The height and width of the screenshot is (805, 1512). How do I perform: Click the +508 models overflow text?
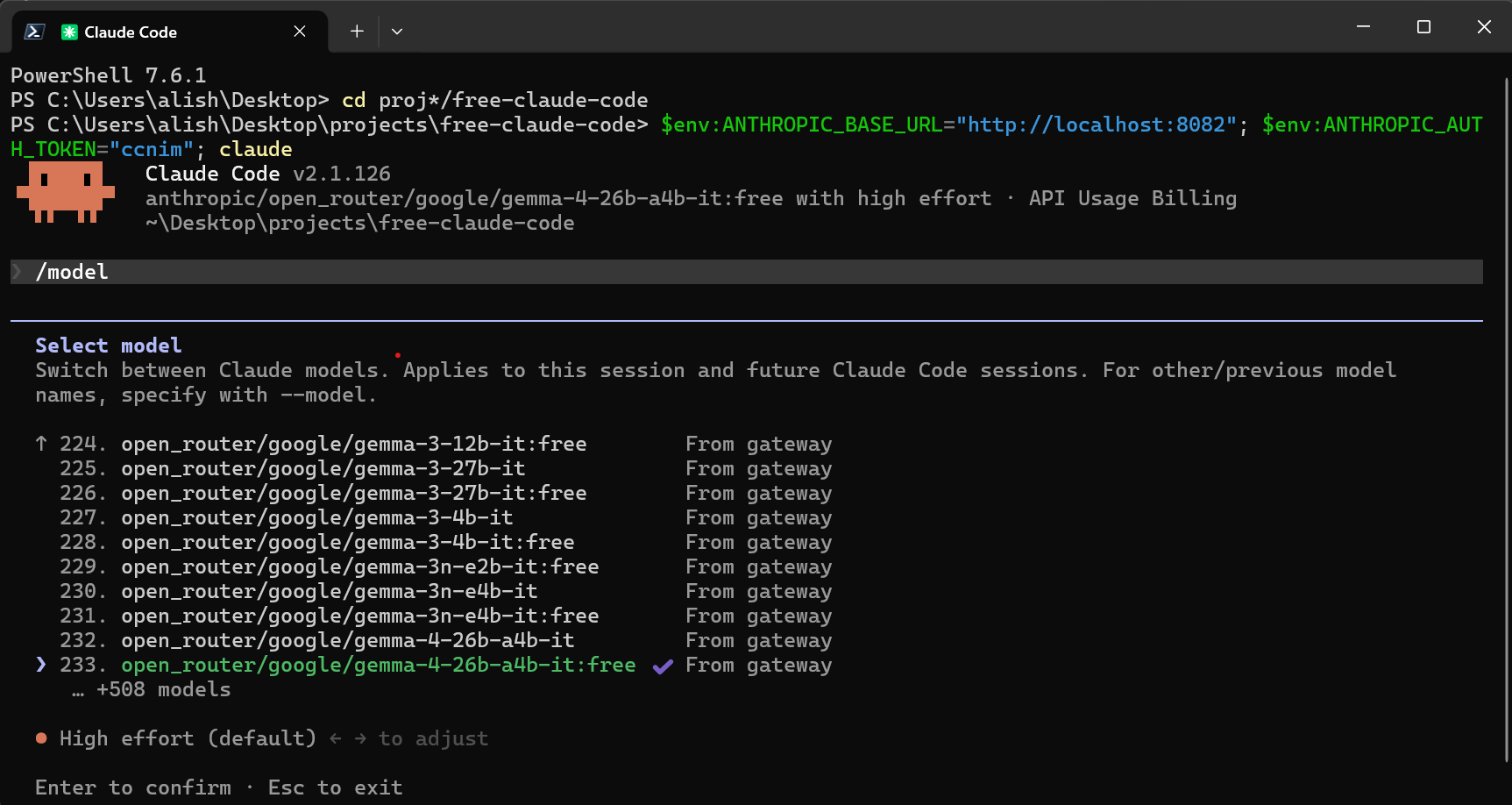coord(151,689)
